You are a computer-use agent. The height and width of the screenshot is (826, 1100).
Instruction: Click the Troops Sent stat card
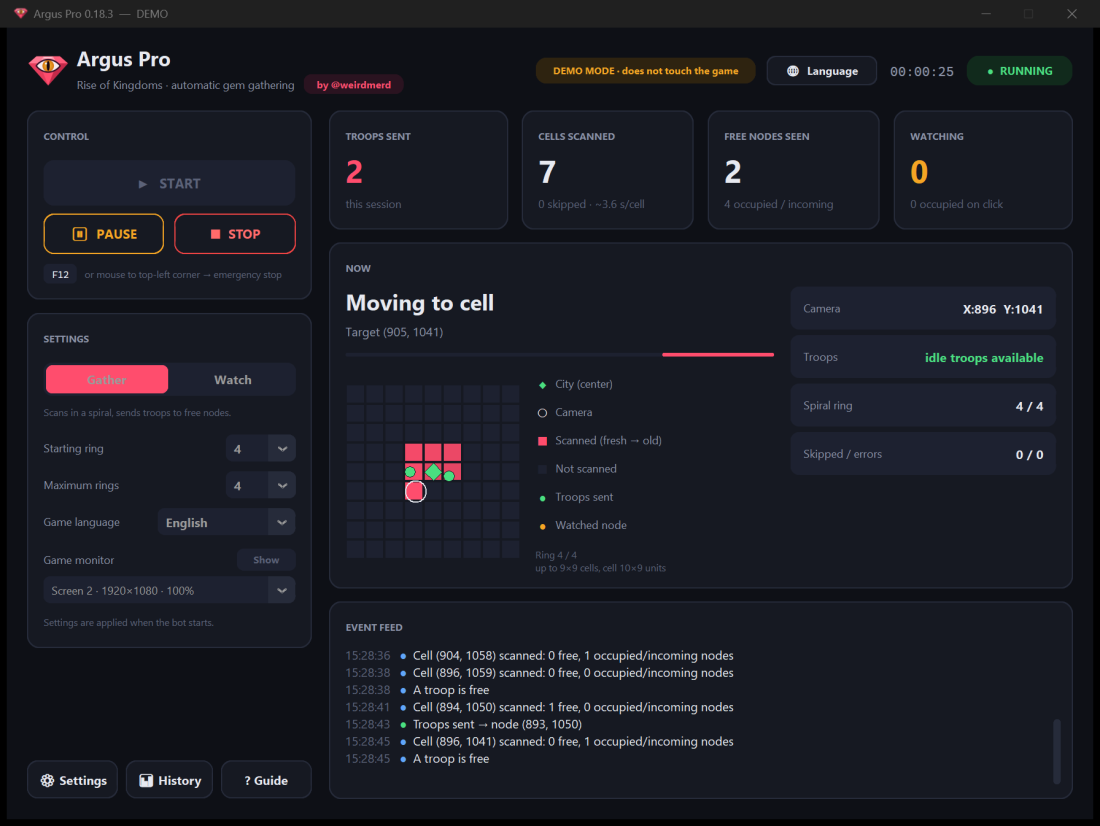pyautogui.click(x=419, y=170)
